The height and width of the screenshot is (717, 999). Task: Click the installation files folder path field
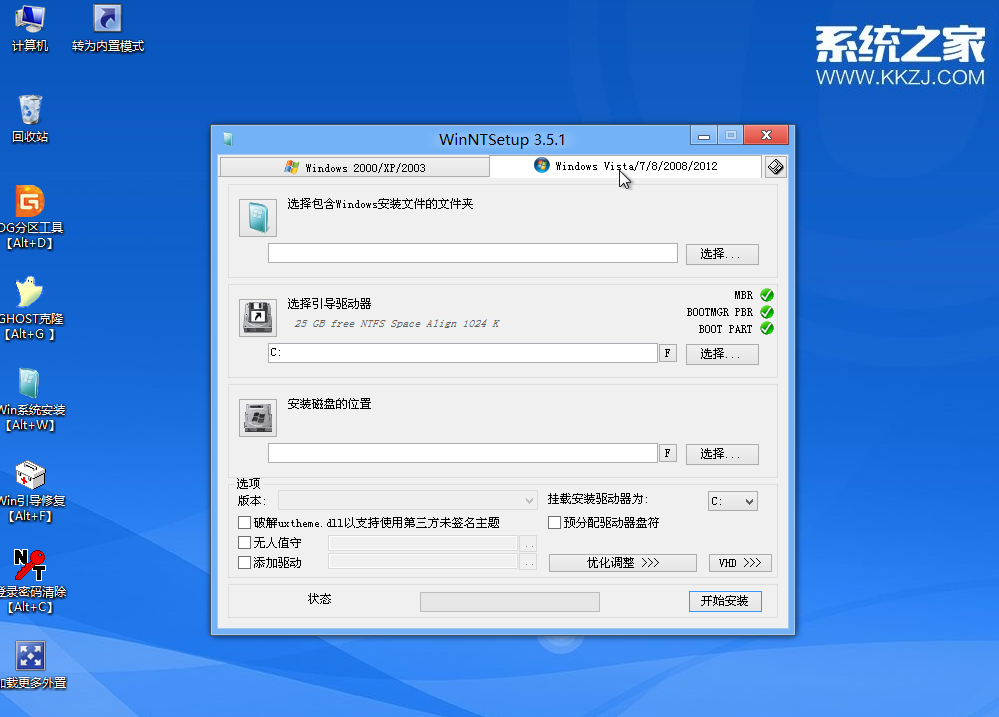pos(472,253)
